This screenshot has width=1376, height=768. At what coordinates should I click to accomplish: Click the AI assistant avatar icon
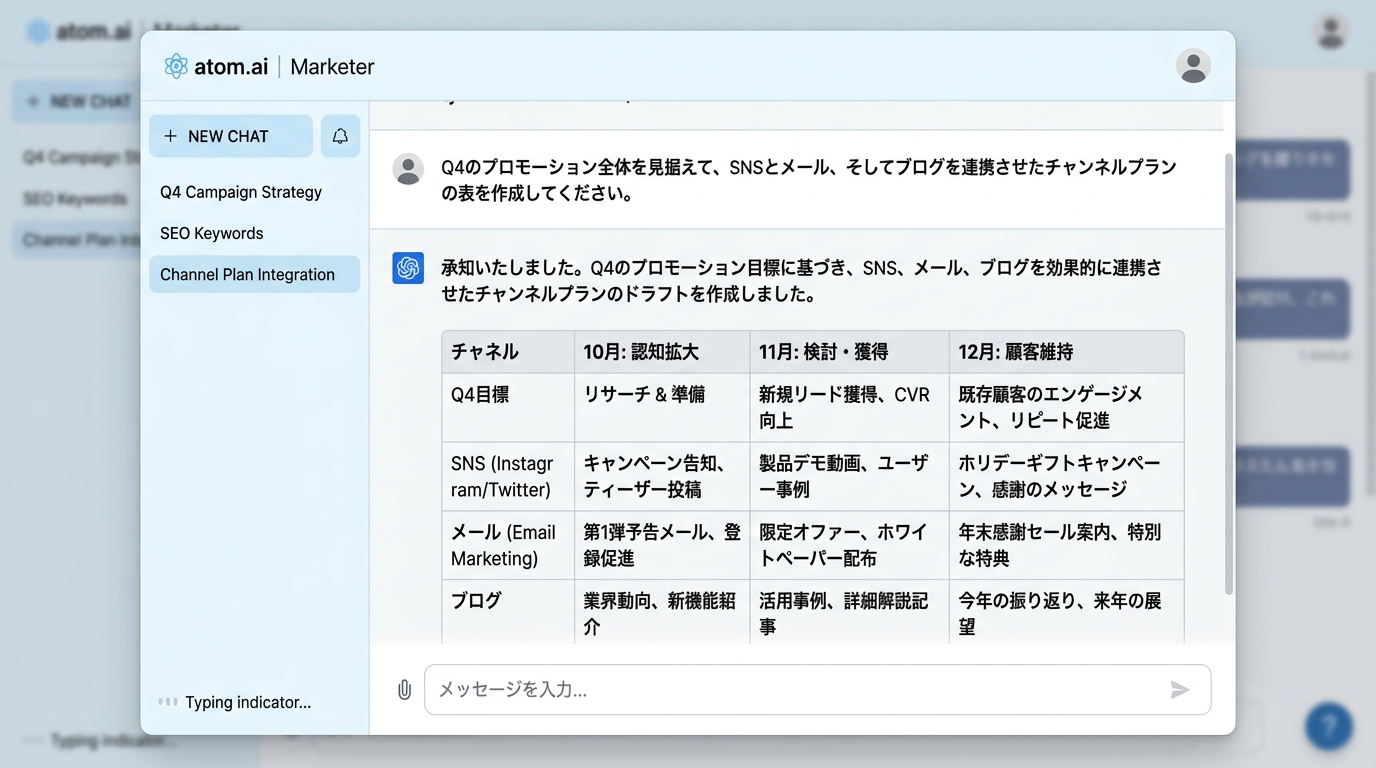pyautogui.click(x=408, y=268)
